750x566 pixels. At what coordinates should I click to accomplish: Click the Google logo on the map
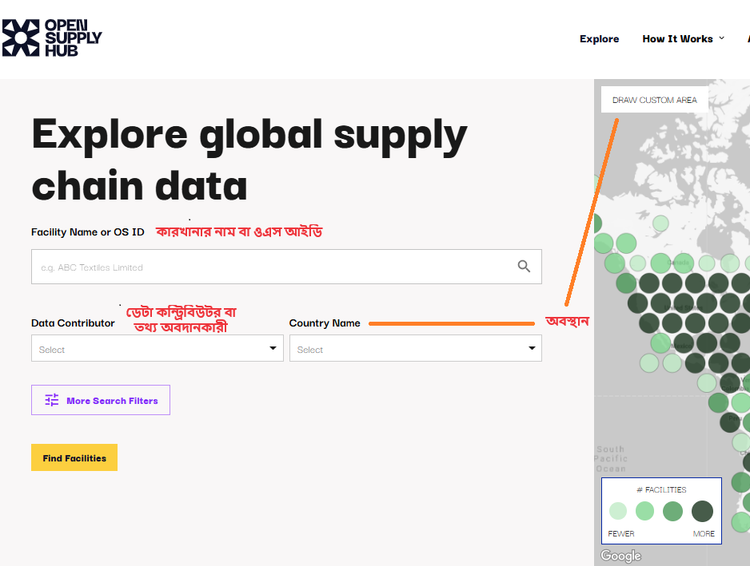point(621,555)
